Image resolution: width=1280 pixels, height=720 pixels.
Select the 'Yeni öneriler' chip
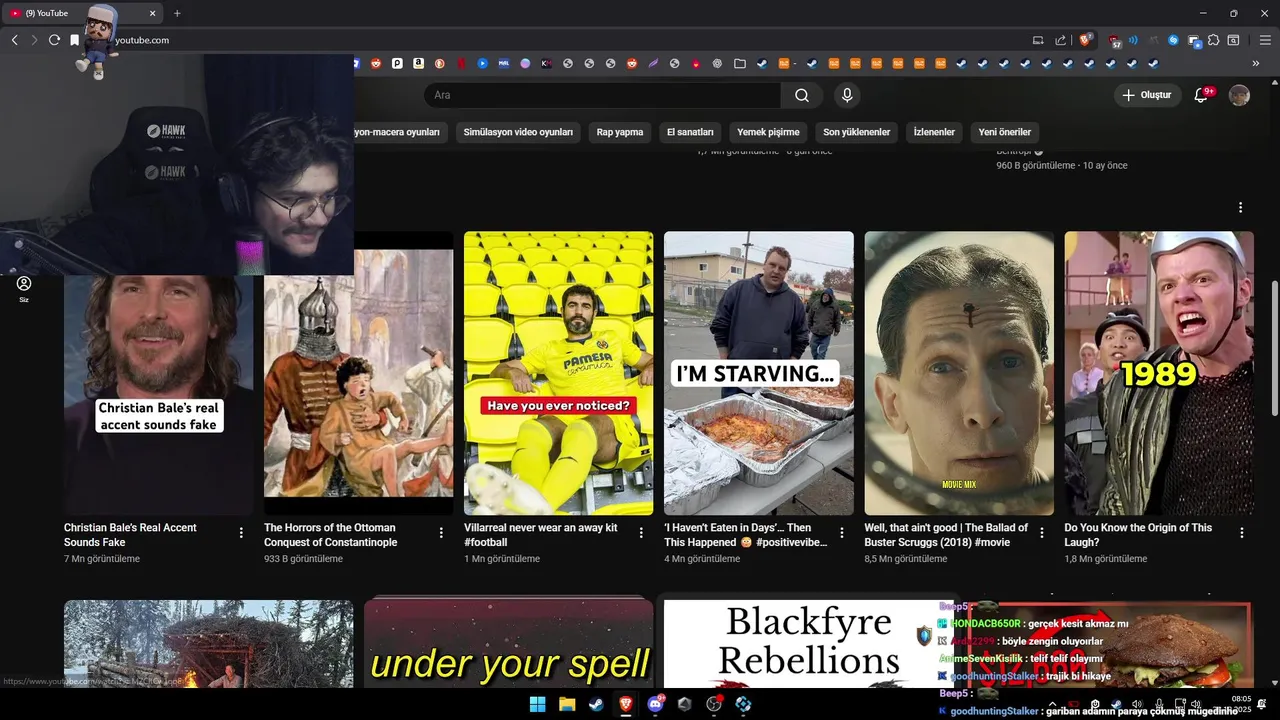click(1005, 132)
